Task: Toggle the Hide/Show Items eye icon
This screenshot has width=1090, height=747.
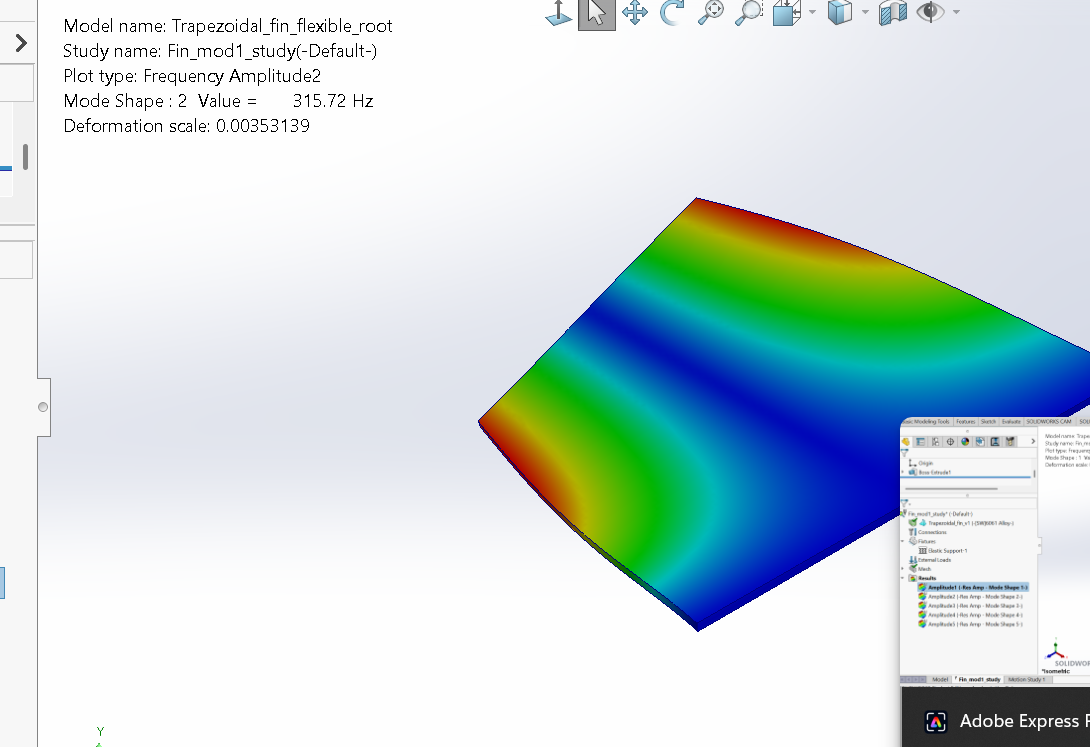Action: (930, 12)
